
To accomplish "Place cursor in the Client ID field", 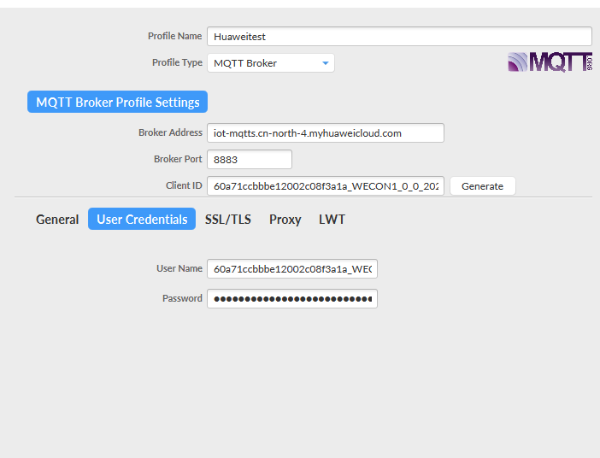I will [x=325, y=186].
